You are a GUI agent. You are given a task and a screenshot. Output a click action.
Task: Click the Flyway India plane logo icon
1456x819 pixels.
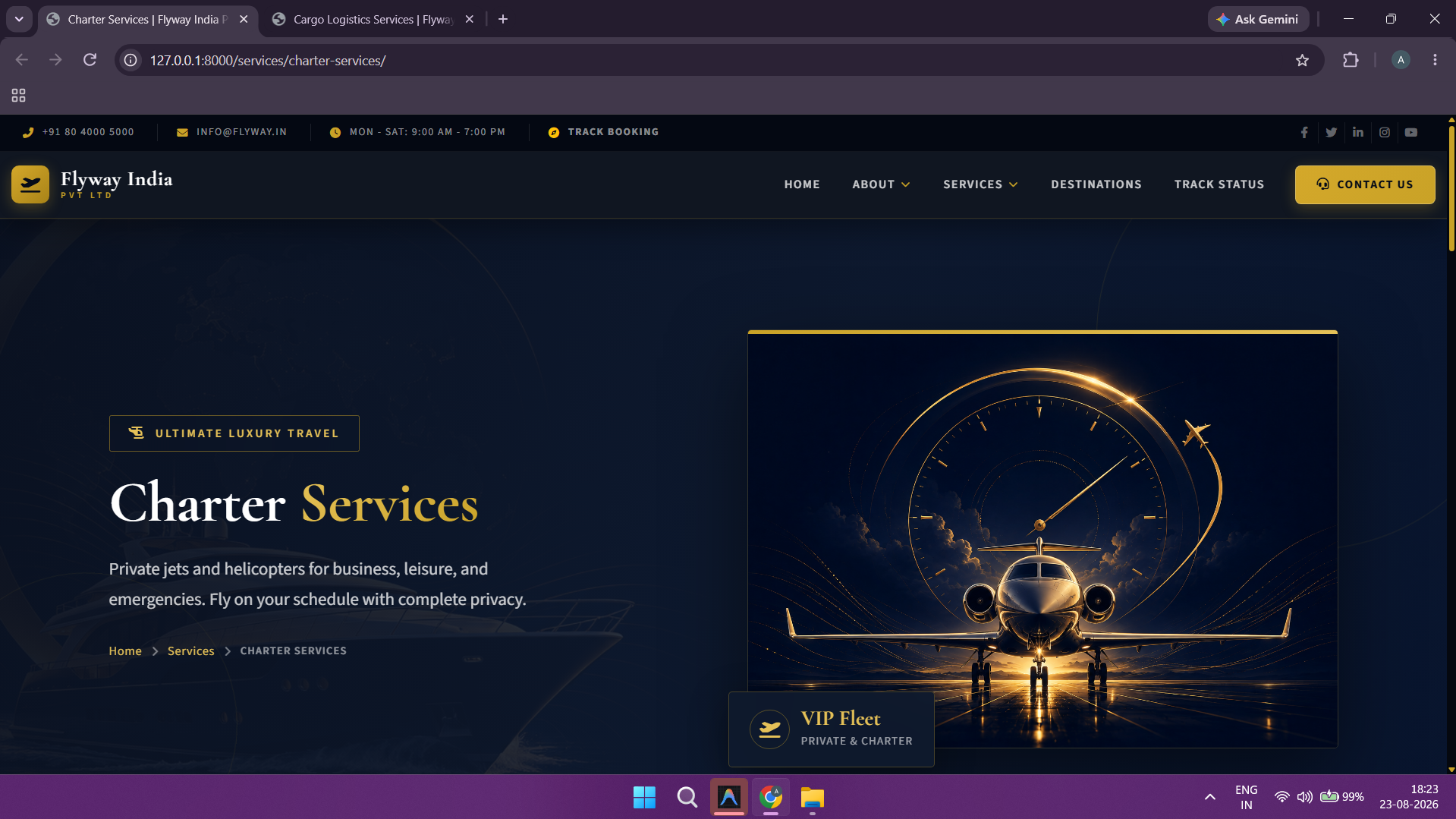tap(30, 184)
